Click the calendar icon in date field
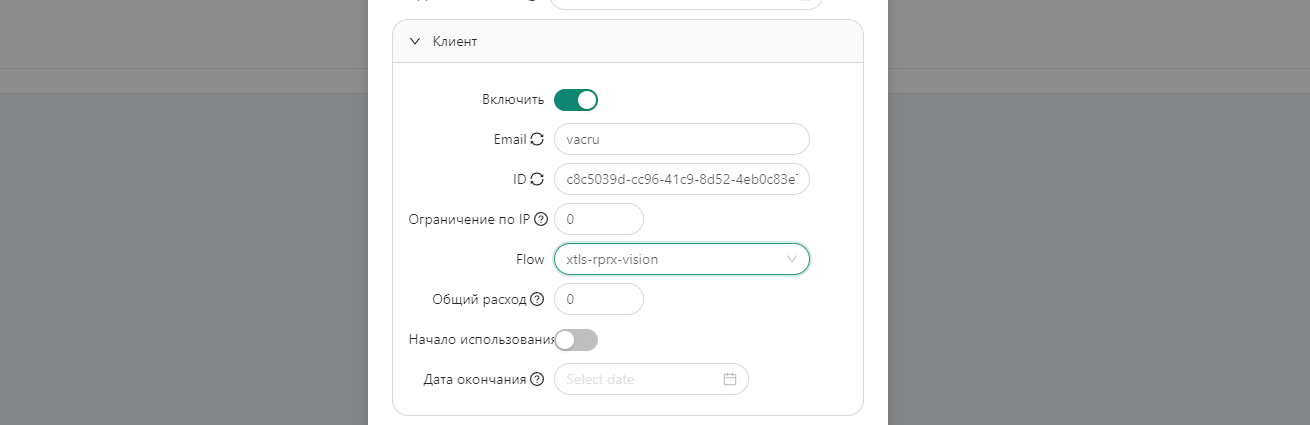 (730, 379)
